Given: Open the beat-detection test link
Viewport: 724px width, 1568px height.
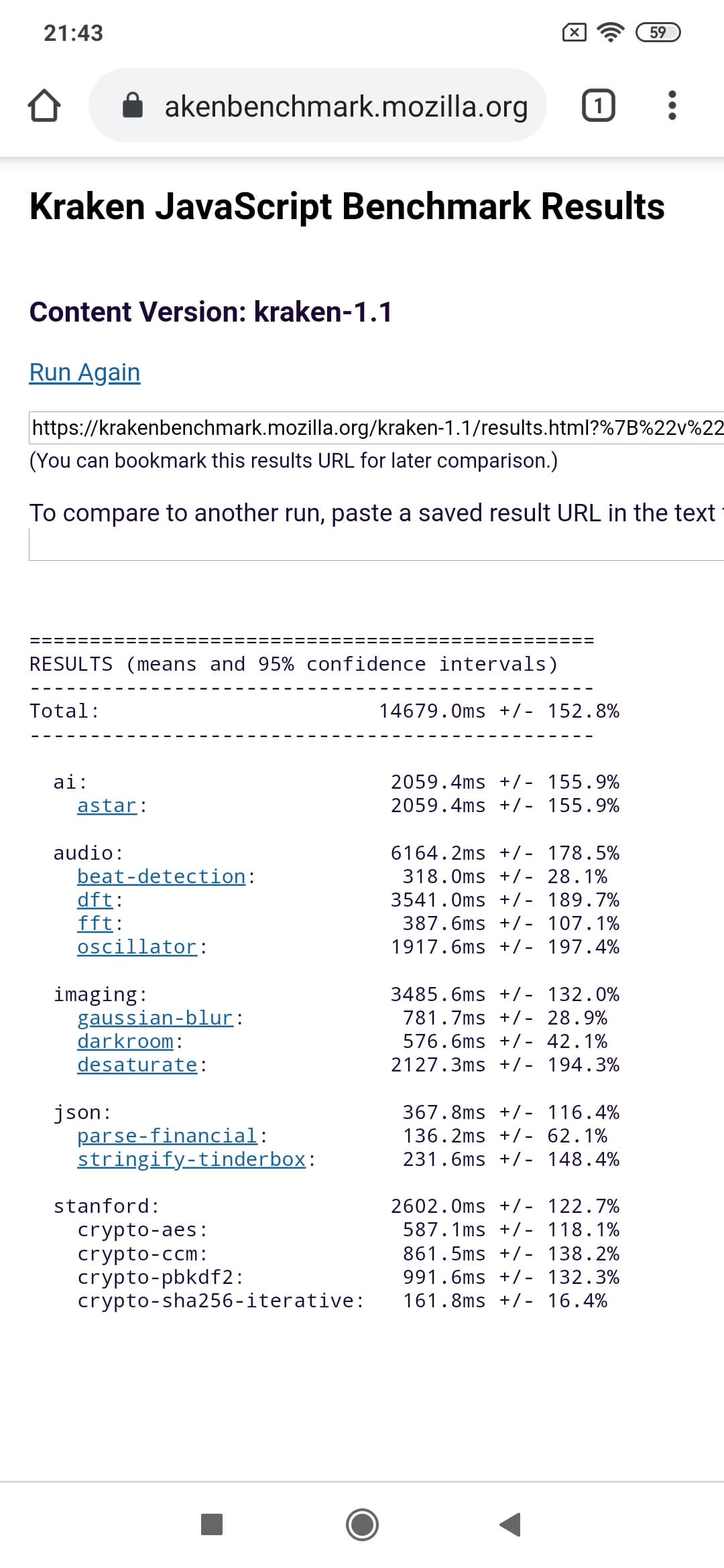Looking at the screenshot, I should (162, 876).
